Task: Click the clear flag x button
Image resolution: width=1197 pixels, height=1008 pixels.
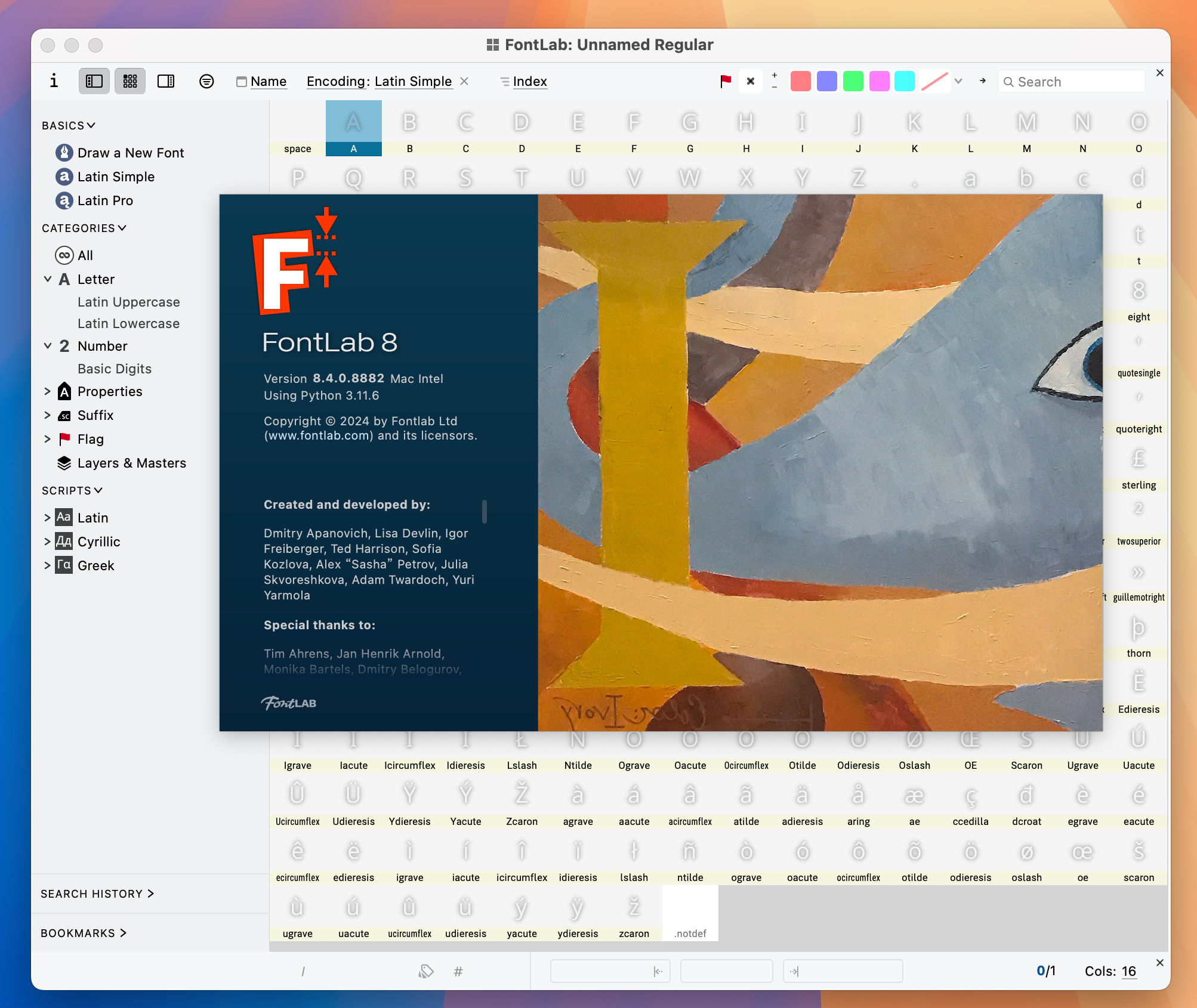Action: click(x=751, y=81)
